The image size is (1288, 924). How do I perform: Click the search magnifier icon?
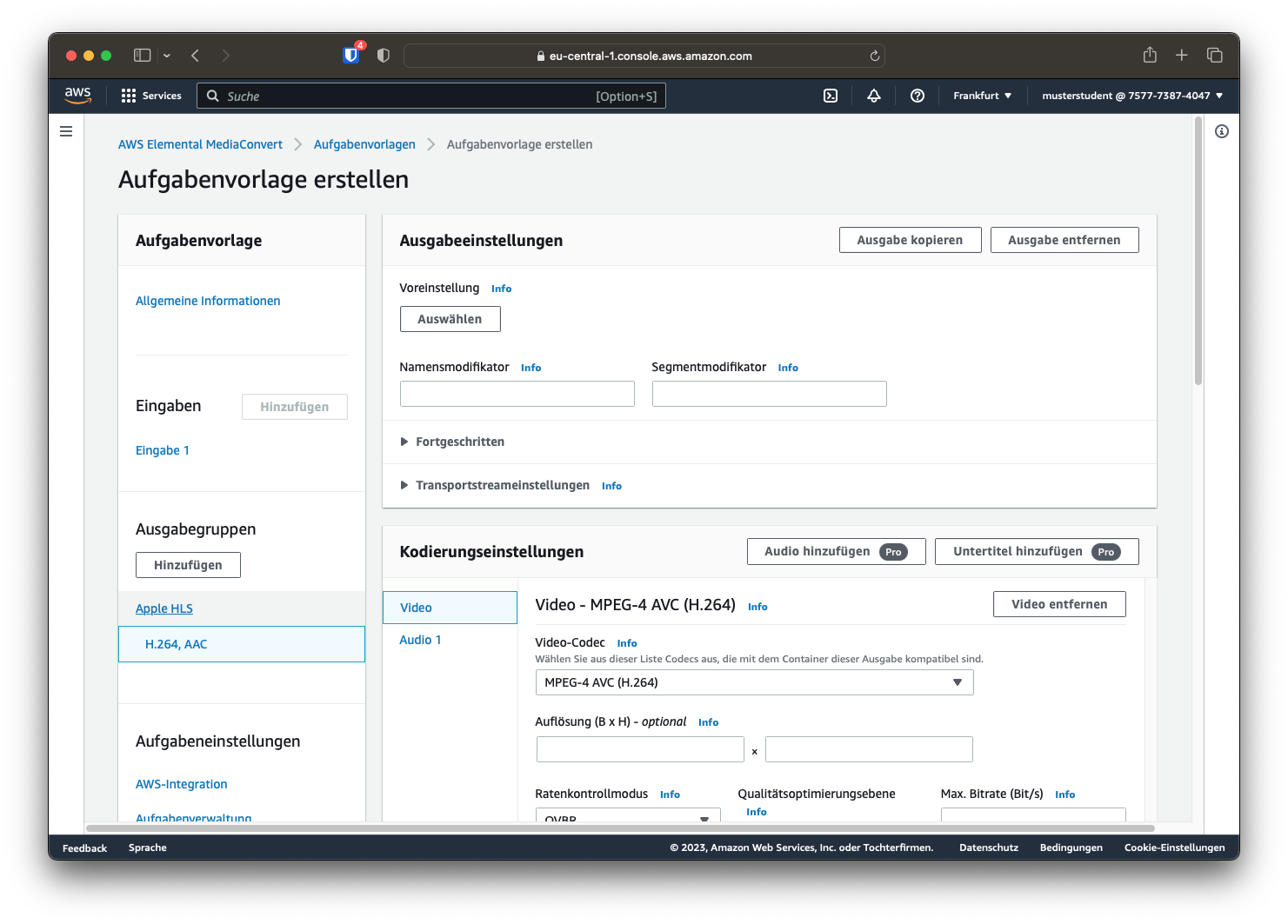[x=213, y=96]
